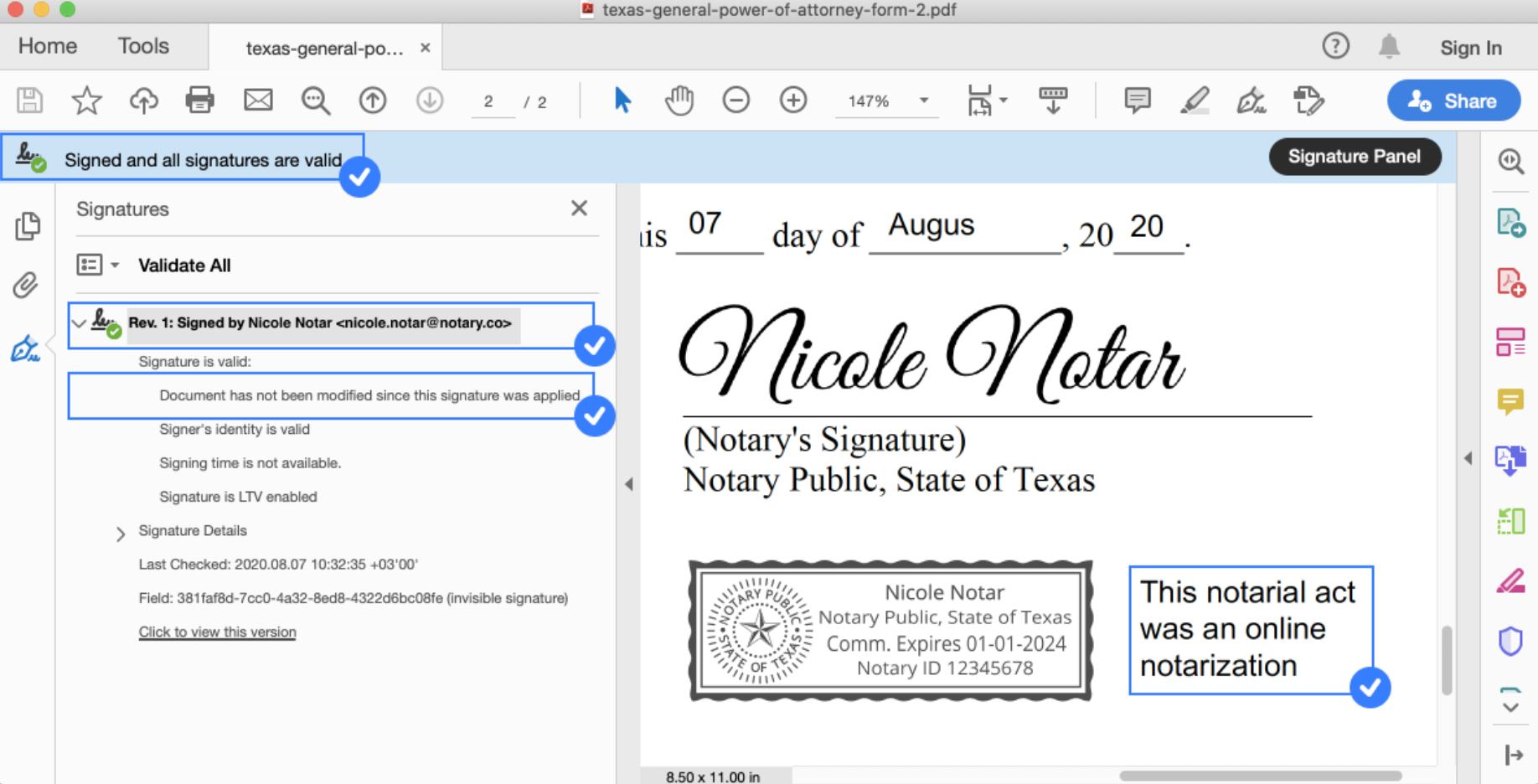Open the Organize Pages tool

[x=1510, y=341]
